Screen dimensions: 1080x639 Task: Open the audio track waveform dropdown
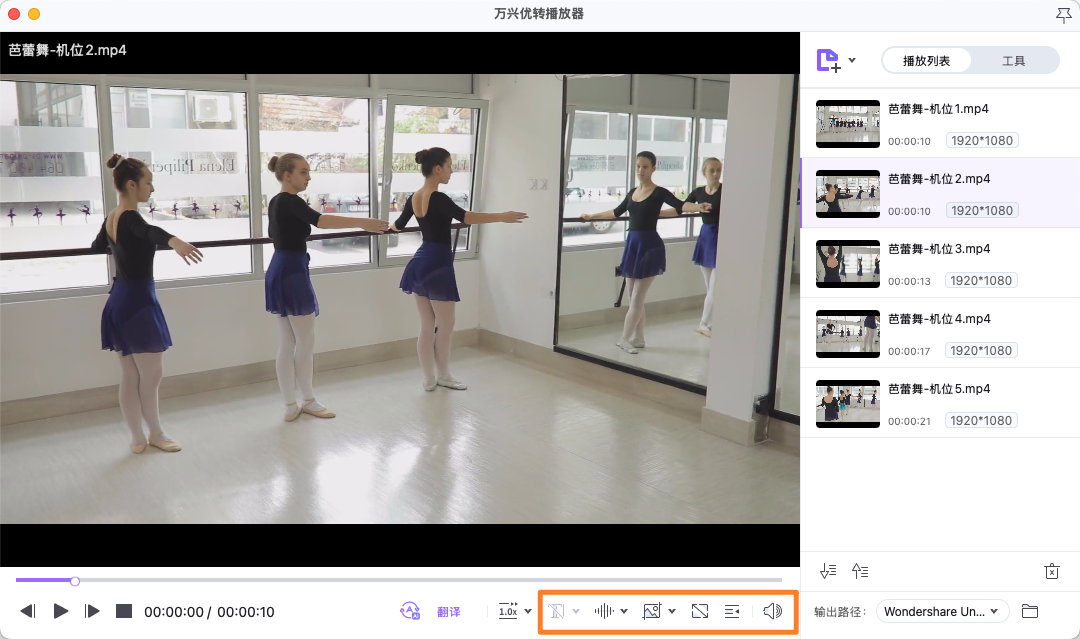(611, 611)
